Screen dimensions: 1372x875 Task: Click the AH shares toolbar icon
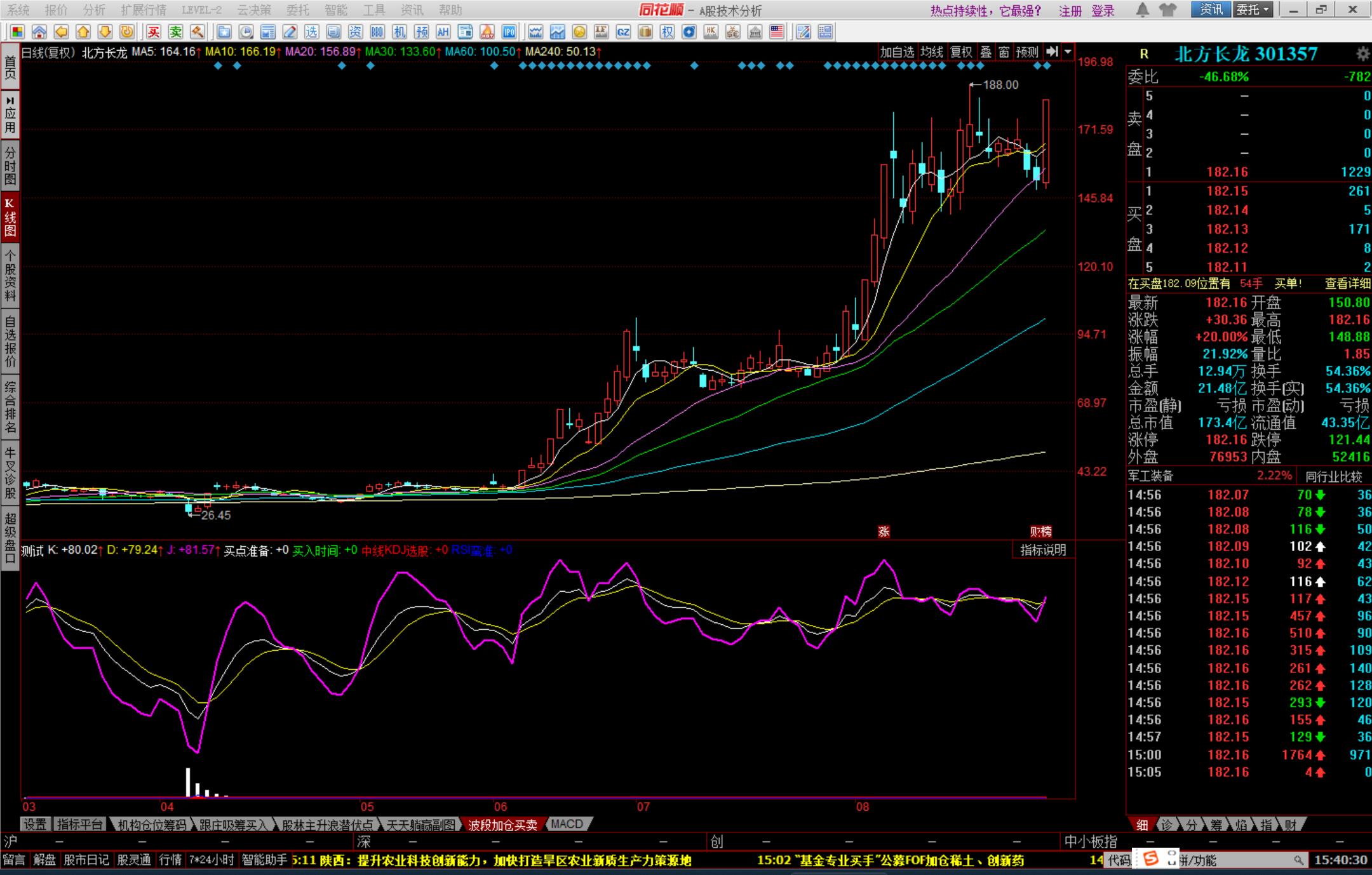click(x=443, y=32)
